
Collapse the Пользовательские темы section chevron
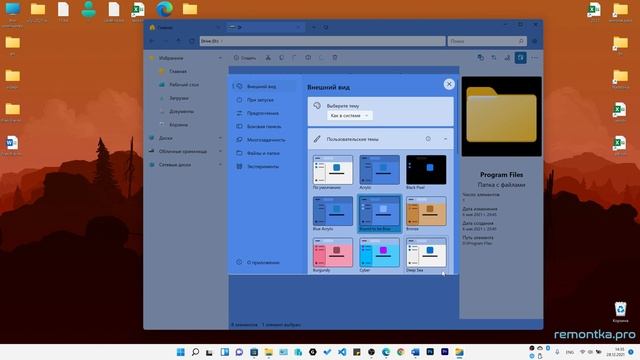point(445,139)
